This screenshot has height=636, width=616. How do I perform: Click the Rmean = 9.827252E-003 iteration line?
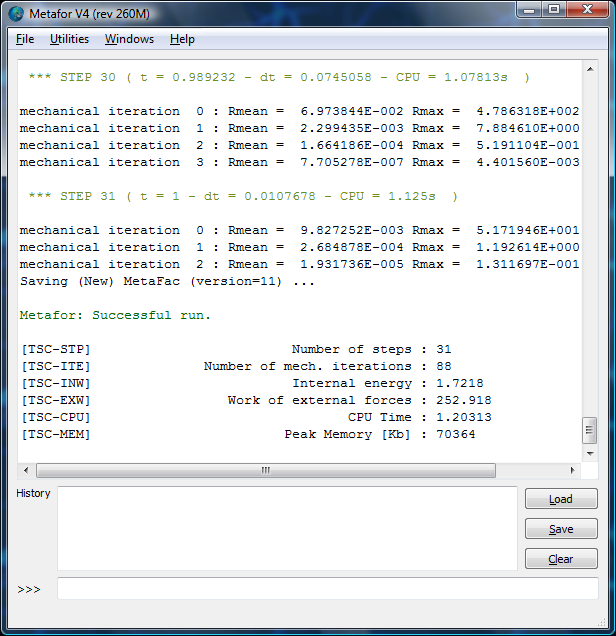(x=299, y=230)
